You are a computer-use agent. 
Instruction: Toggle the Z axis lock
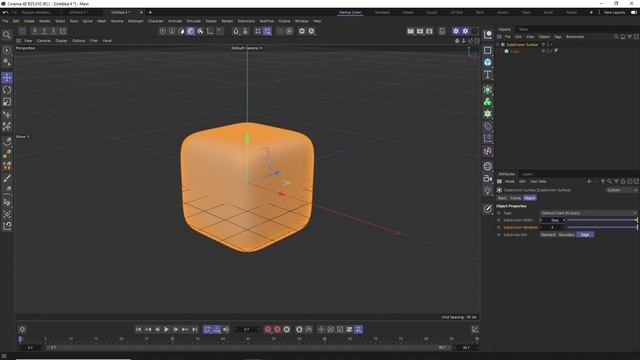53,31
